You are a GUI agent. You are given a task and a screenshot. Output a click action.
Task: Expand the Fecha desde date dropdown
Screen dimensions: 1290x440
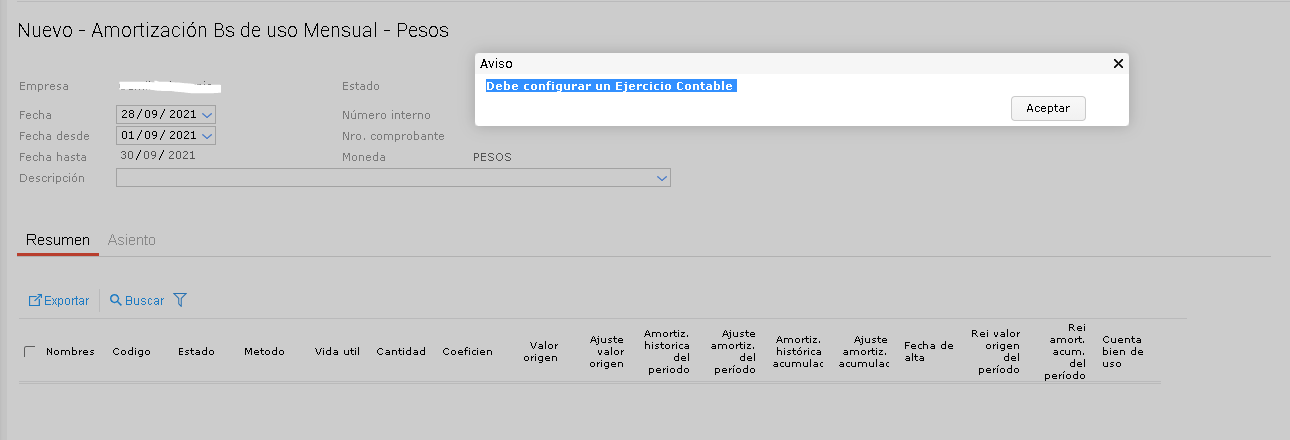coord(207,135)
